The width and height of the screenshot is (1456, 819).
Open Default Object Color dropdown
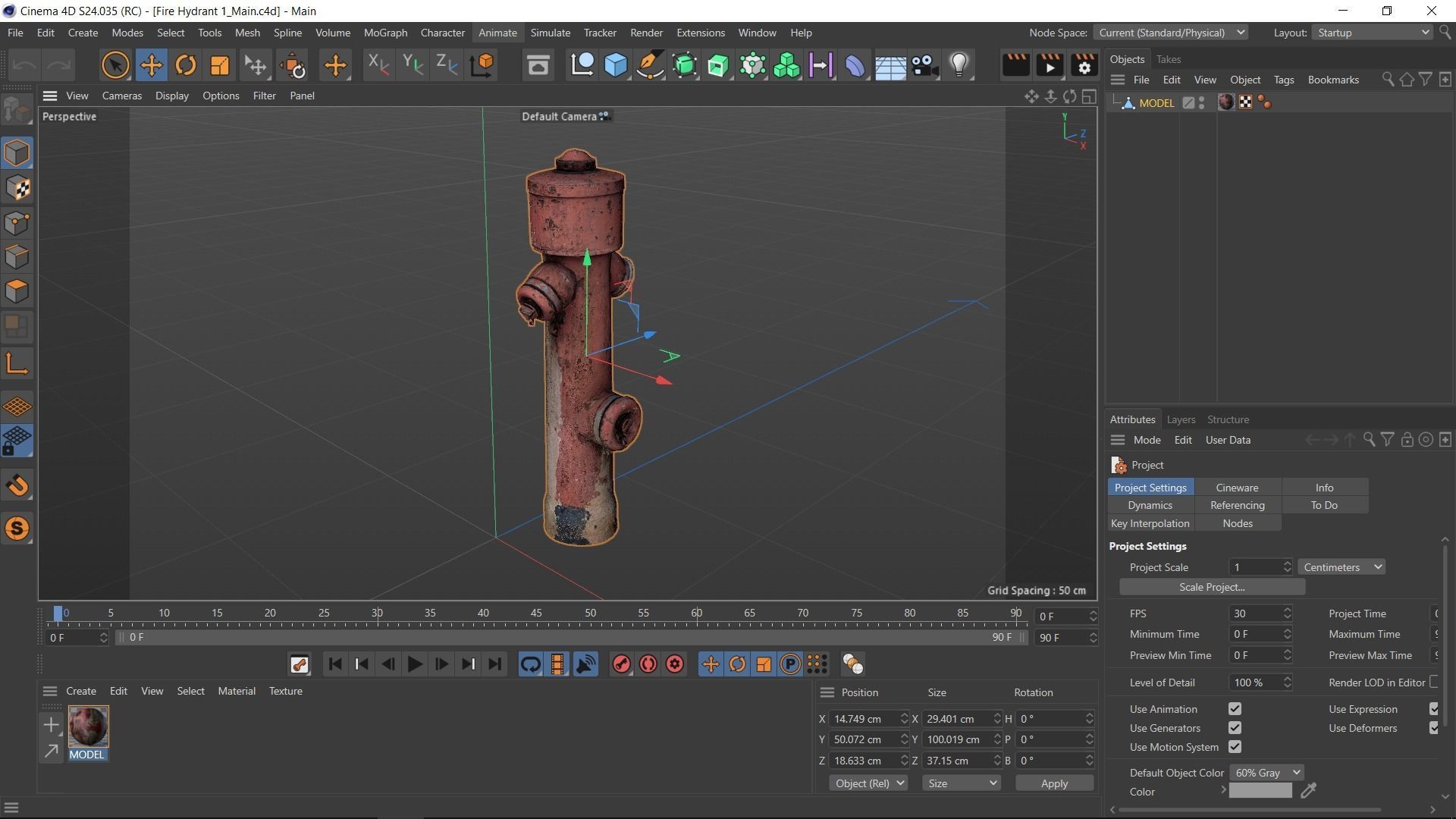[1266, 773]
